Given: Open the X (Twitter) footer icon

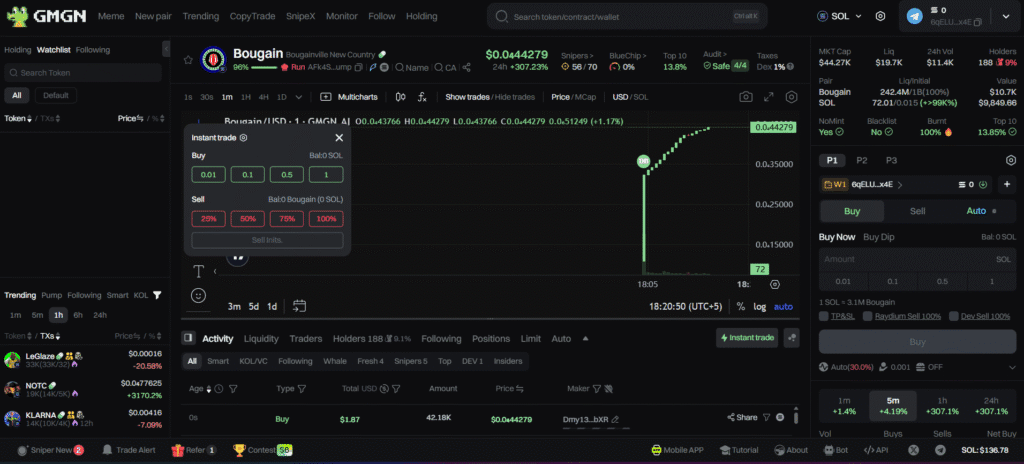Looking at the screenshot, I should pyautogui.click(x=914, y=450).
